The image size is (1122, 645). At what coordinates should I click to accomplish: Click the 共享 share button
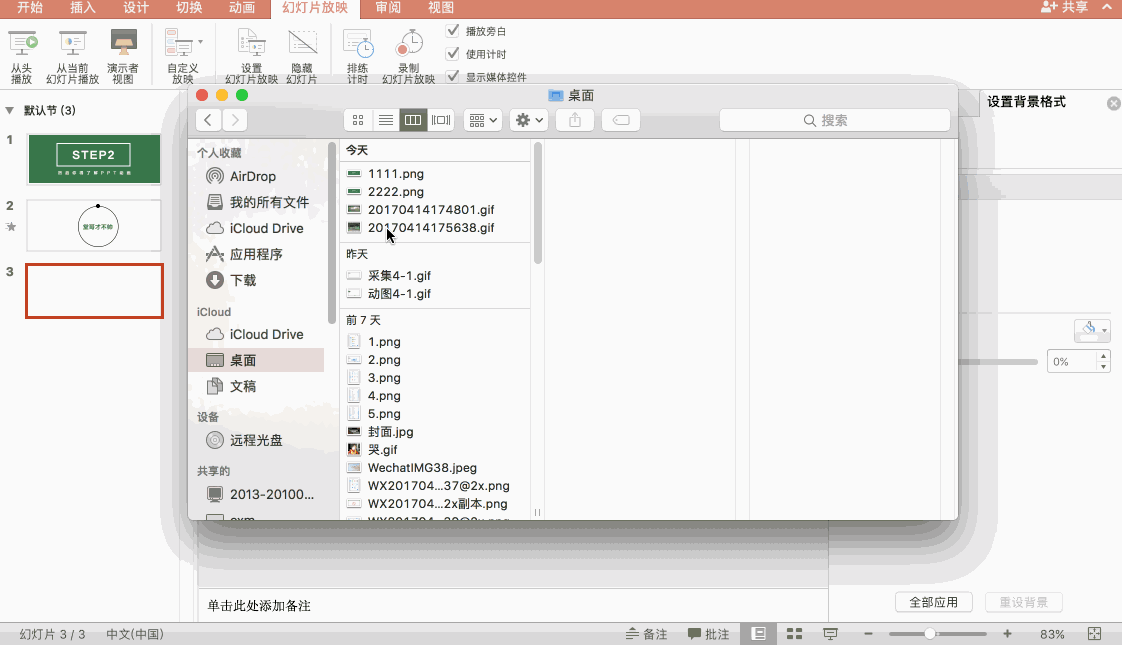pyautogui.click(x=1064, y=7)
